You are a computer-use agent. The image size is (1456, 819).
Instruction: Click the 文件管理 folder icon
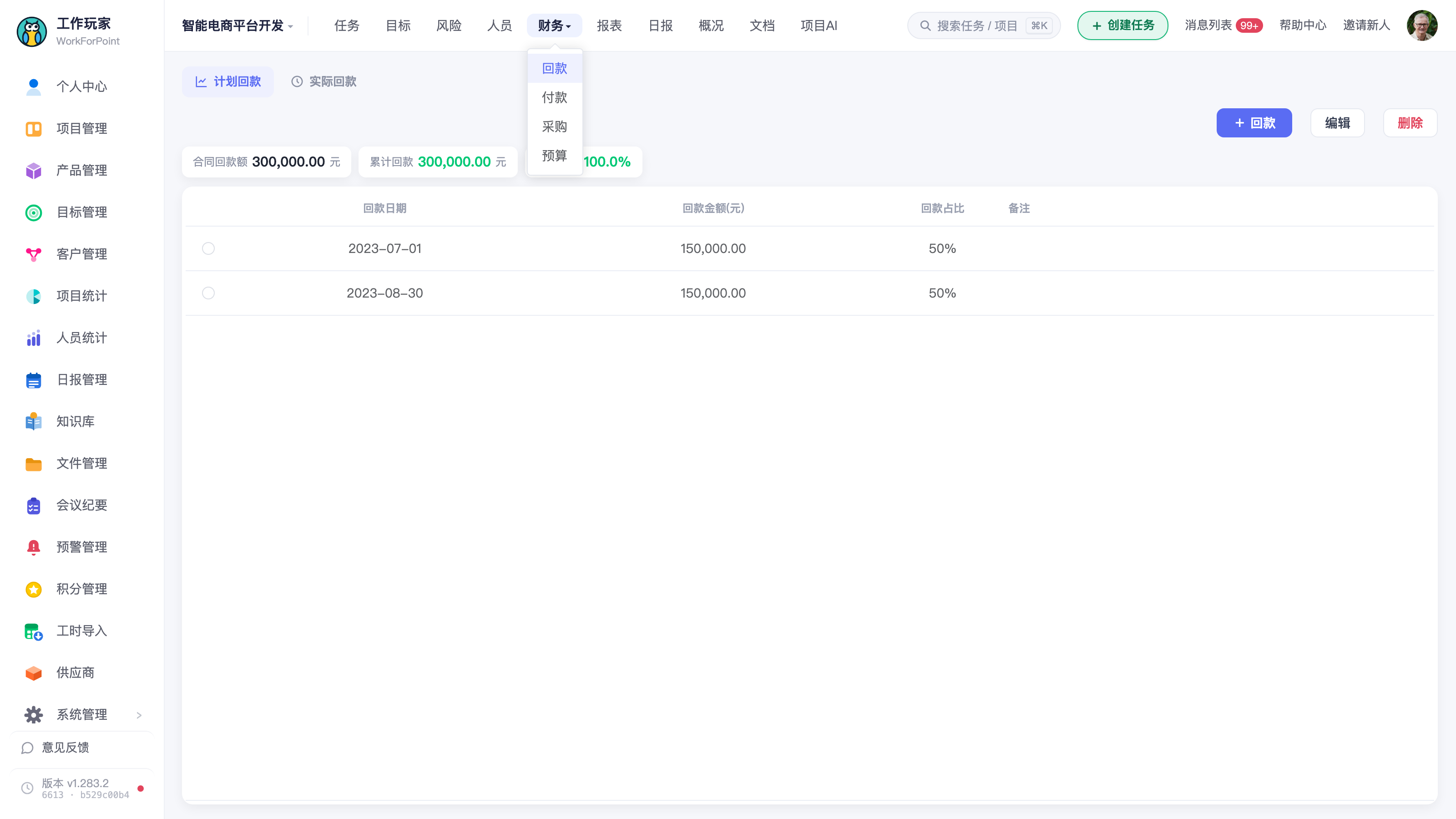[33, 464]
